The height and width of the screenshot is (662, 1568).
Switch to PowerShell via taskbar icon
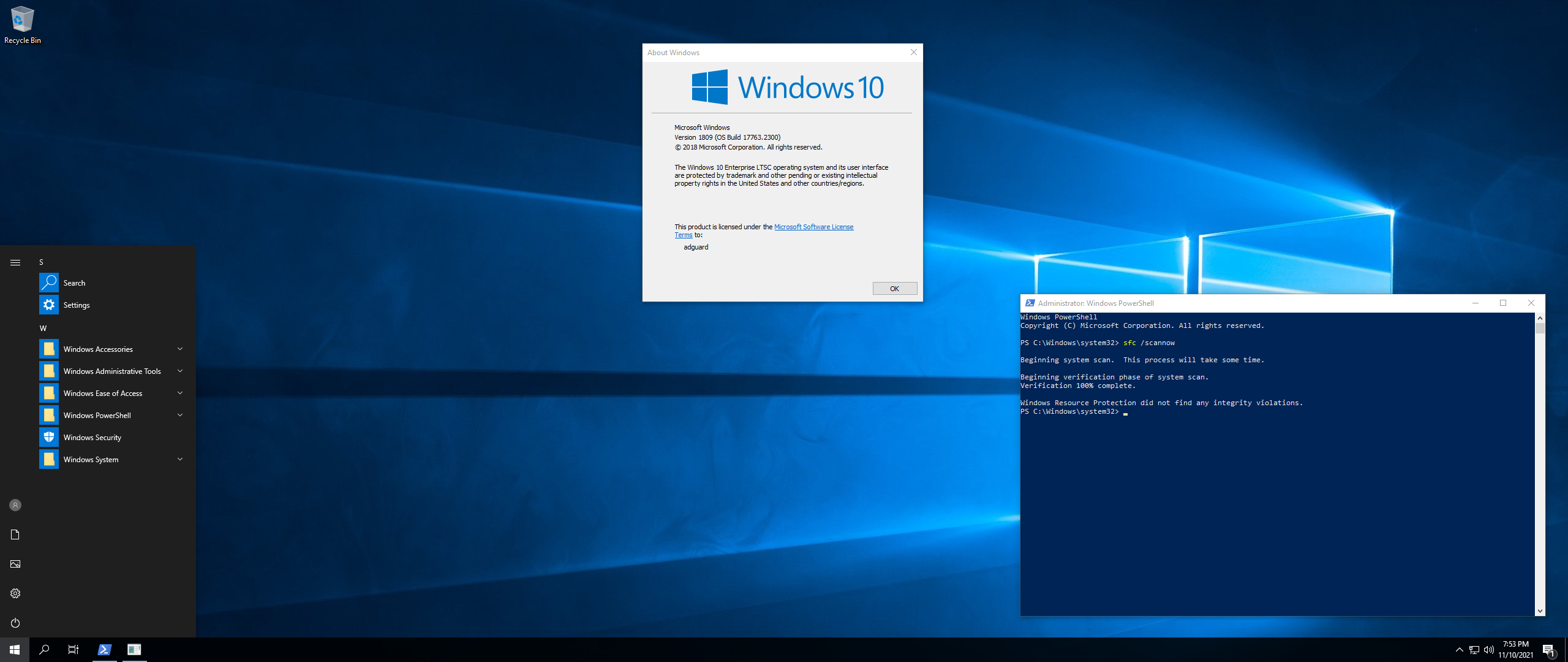click(104, 650)
